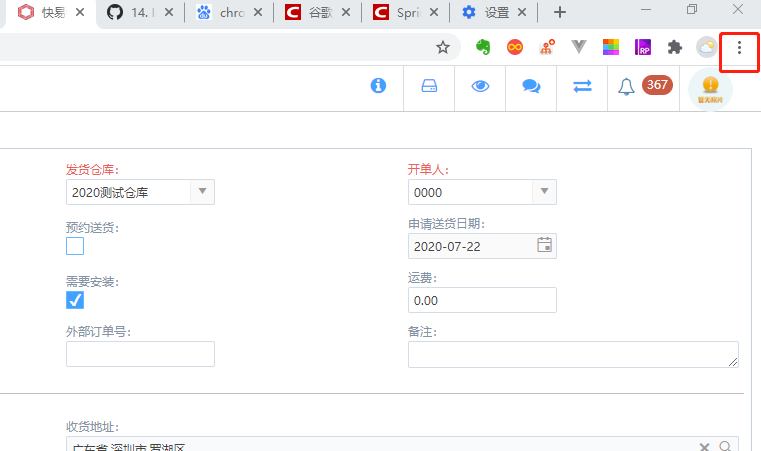The image size is (761, 451).
Task: Click the Axure RP extension icon
Action: 643,47
